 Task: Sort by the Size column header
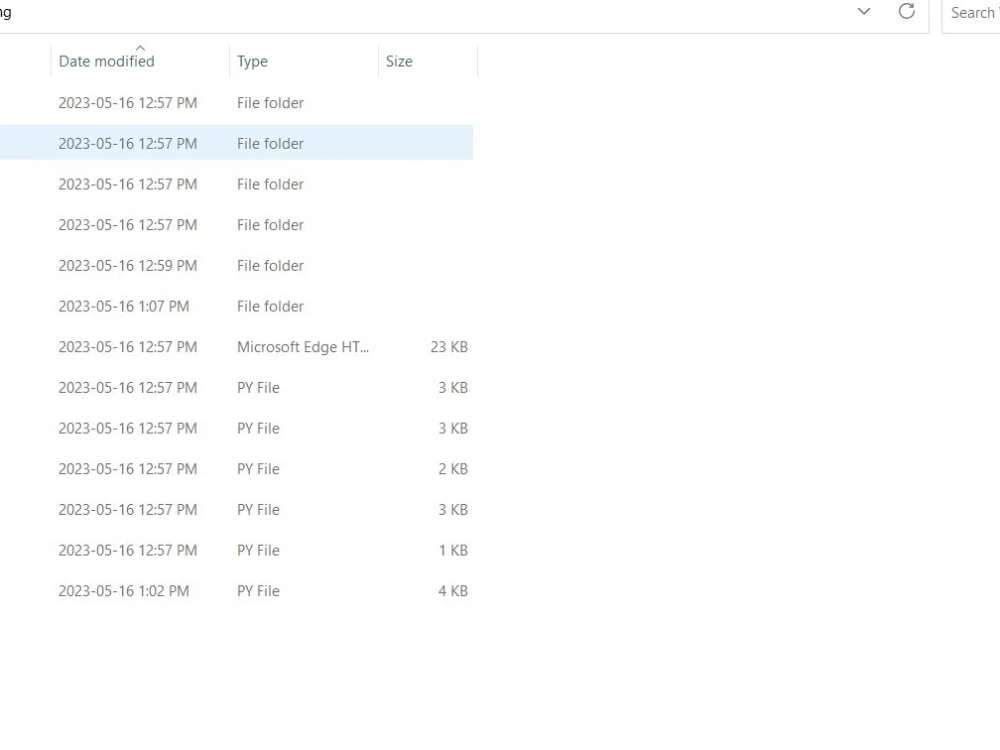pos(427,61)
